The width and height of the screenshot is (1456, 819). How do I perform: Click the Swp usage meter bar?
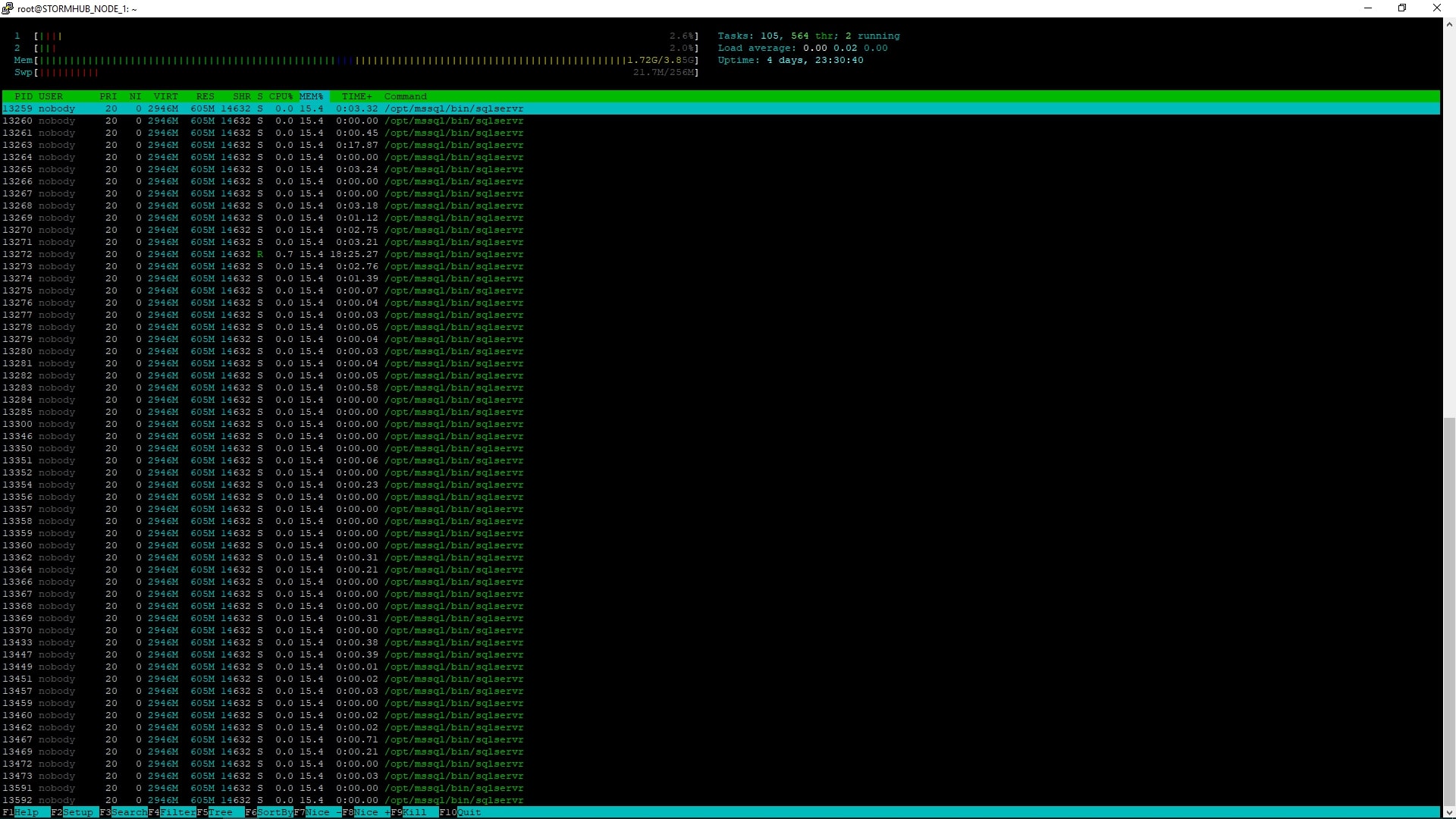click(x=356, y=72)
